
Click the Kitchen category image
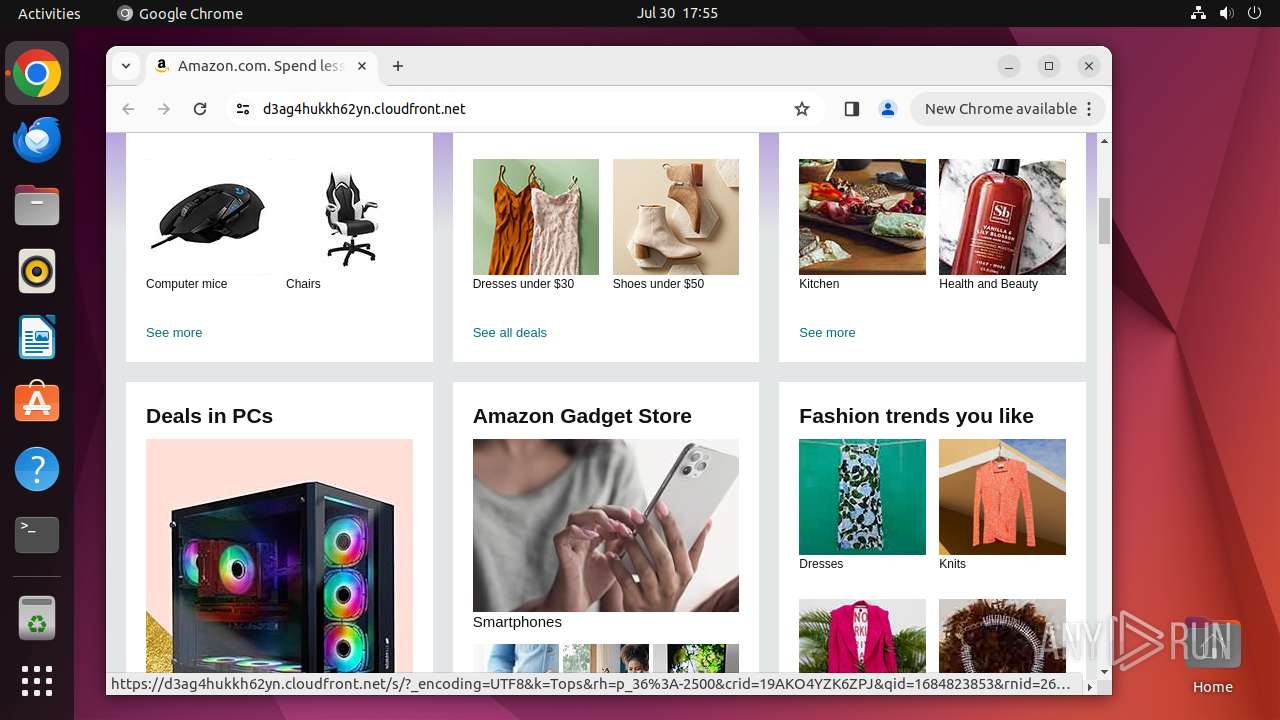coord(862,217)
